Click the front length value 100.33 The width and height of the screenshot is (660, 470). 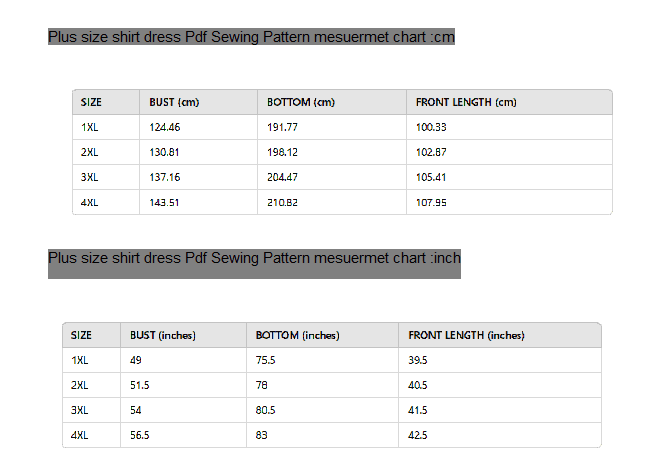[x=431, y=127]
